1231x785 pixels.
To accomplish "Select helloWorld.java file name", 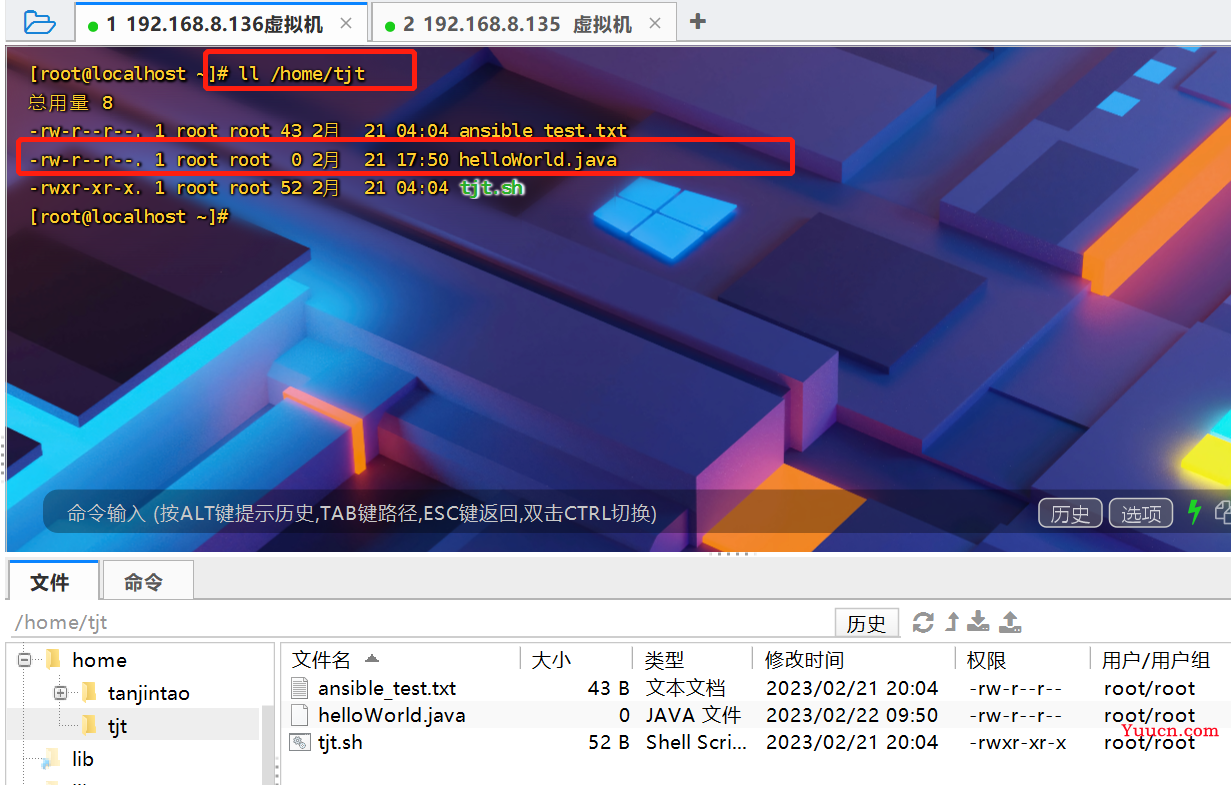I will point(392,715).
